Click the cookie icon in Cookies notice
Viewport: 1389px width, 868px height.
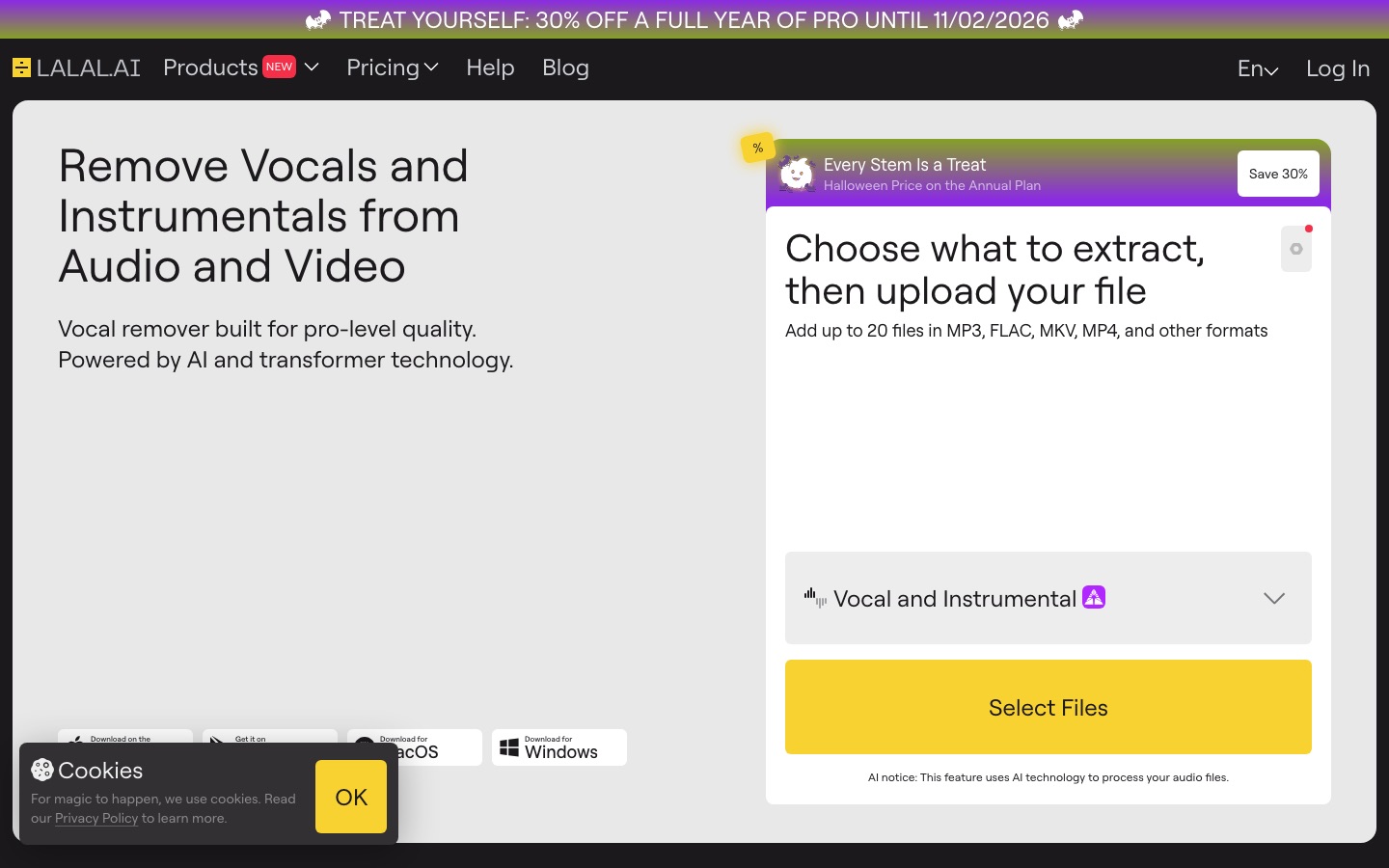(42, 770)
